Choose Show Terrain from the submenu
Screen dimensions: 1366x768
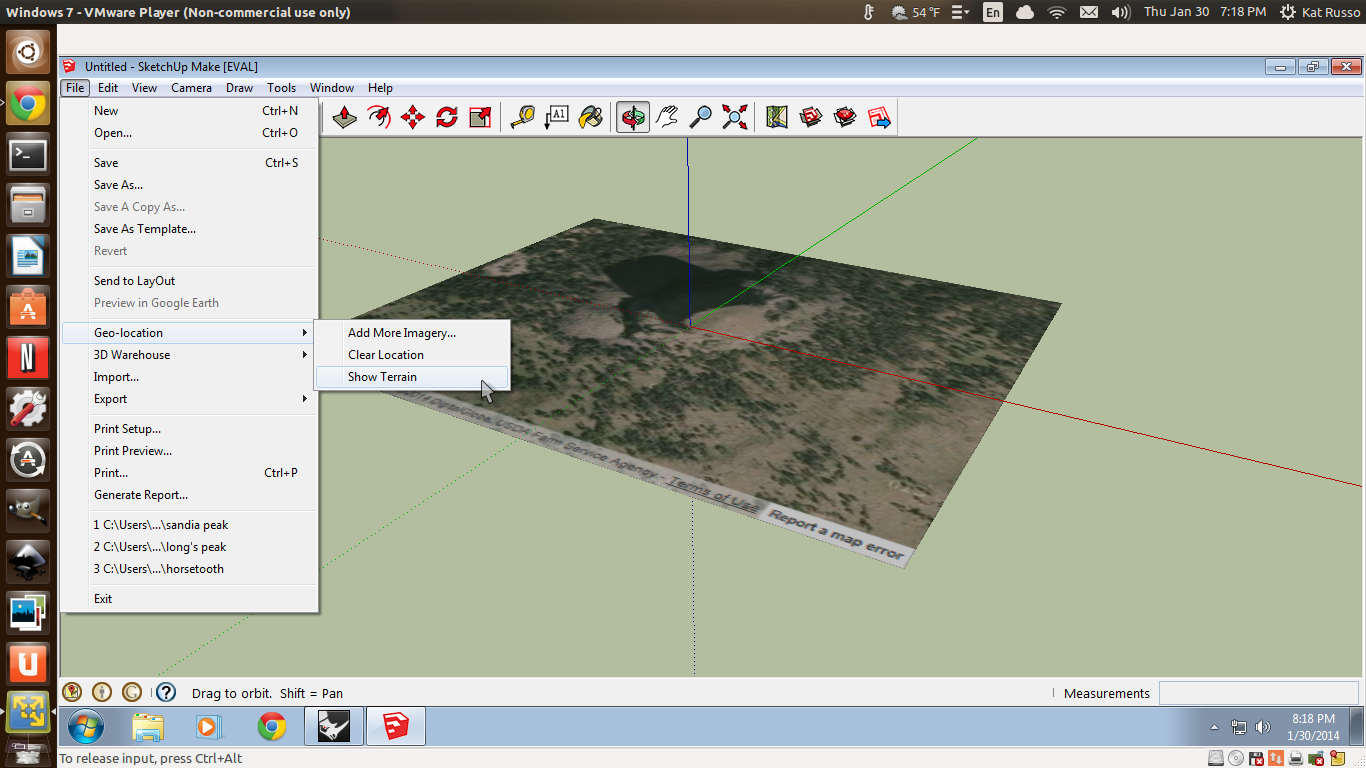click(x=412, y=377)
